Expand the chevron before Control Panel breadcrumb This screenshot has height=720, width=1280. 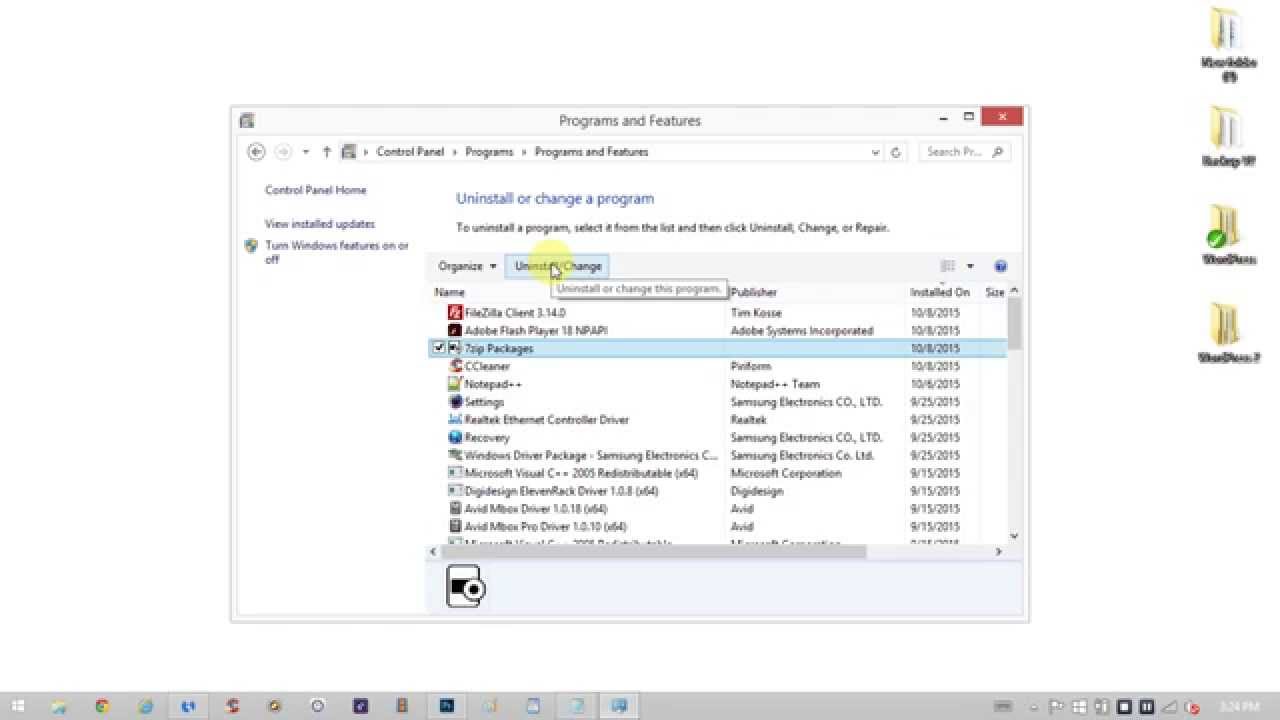point(366,152)
